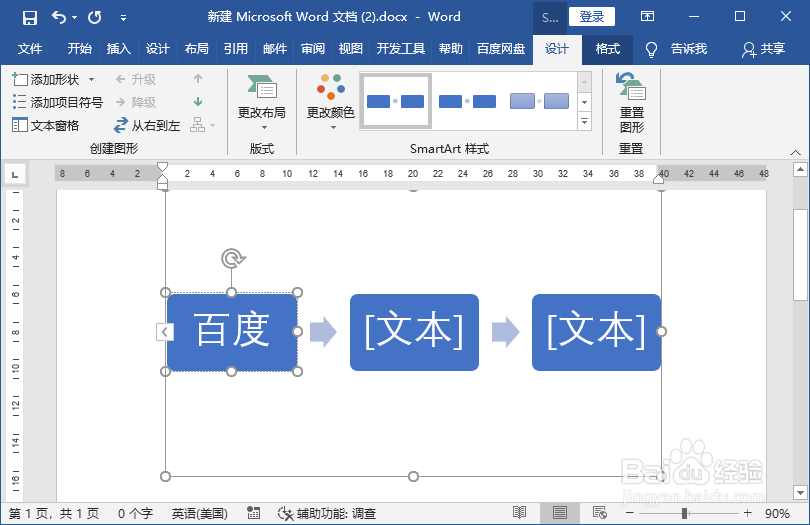Click the 降级 demote button
This screenshot has height=525, width=810.
[135, 102]
